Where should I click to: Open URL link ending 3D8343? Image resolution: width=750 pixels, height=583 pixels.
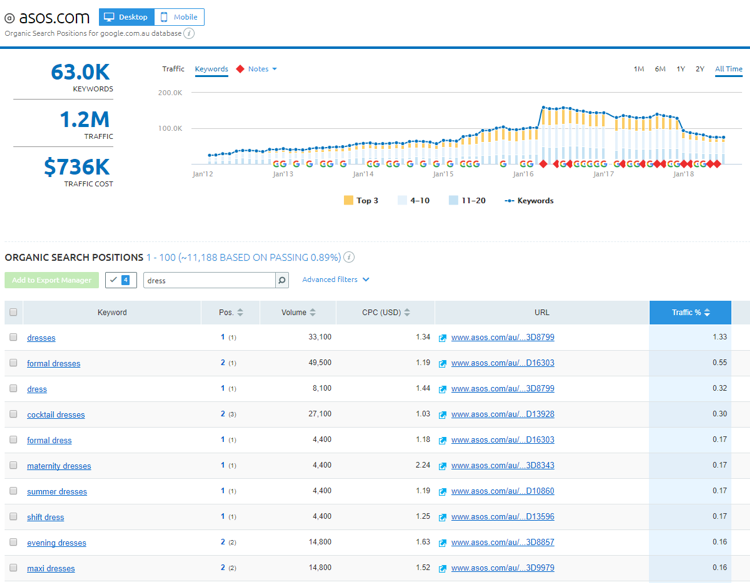pos(503,465)
